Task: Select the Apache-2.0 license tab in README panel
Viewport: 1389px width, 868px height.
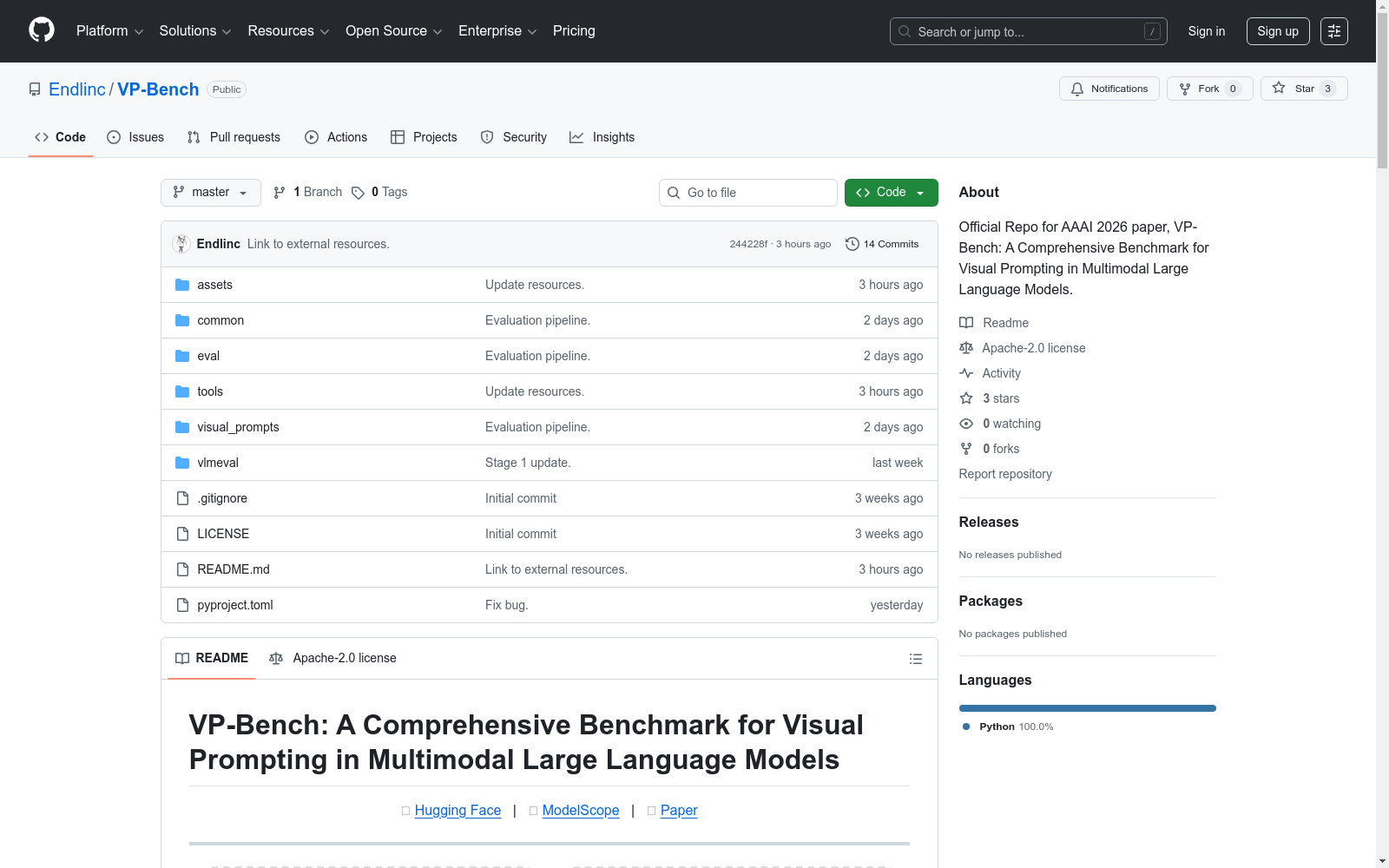Action: [332, 658]
